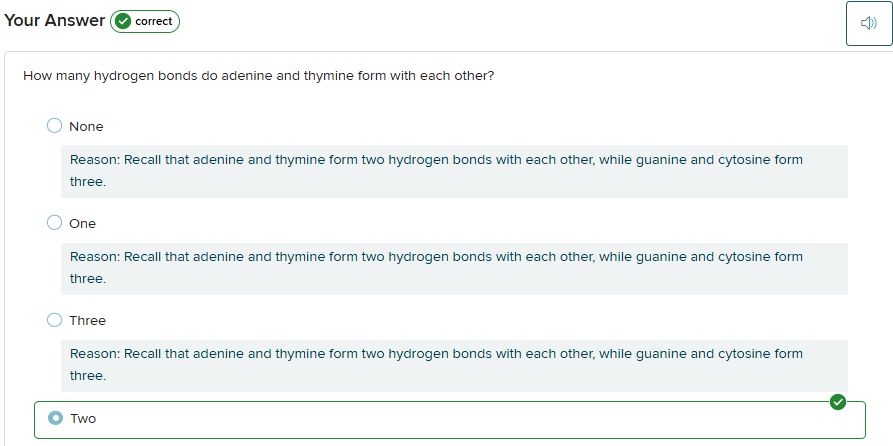
Task: Click the One answer label text
Action: click(83, 224)
